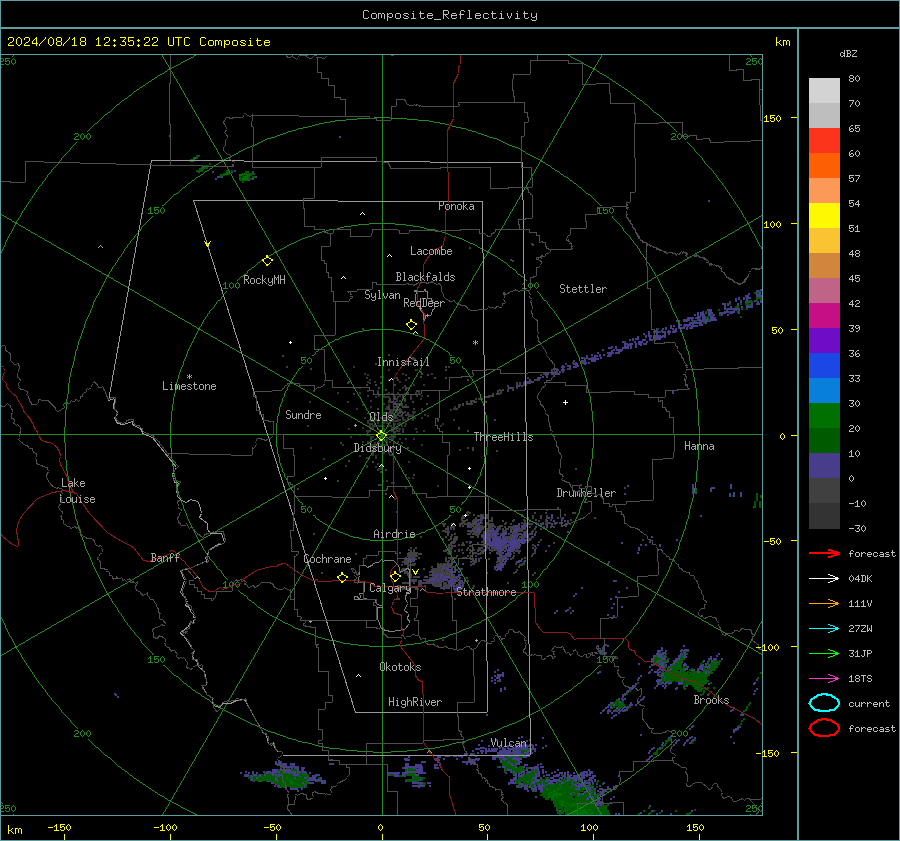Click the cyan current ellipse legend icon
The image size is (900, 841).
[824, 703]
